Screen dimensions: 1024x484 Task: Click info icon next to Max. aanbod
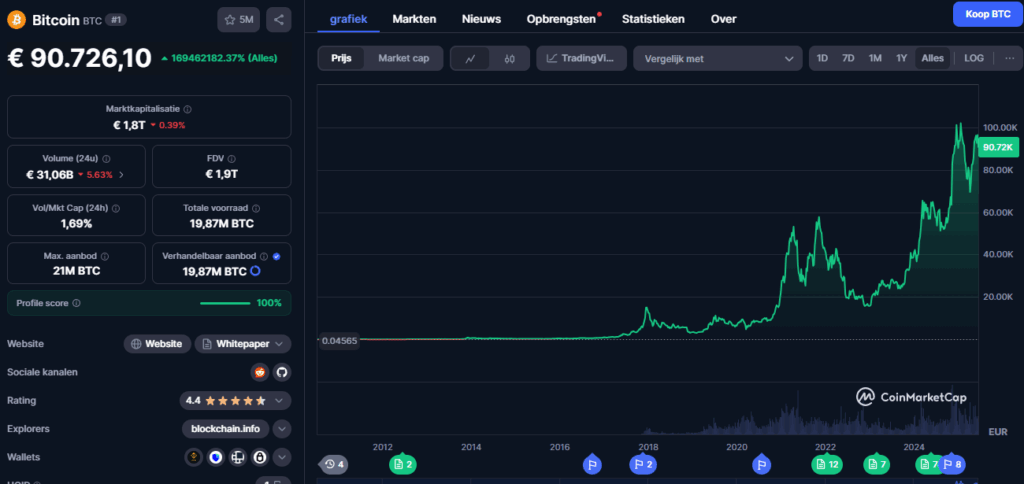click(x=105, y=257)
